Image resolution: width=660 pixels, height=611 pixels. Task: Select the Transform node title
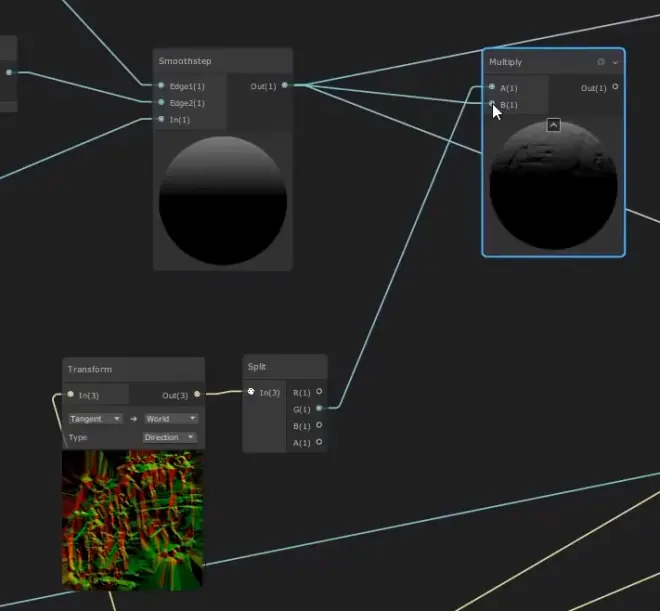[90, 369]
